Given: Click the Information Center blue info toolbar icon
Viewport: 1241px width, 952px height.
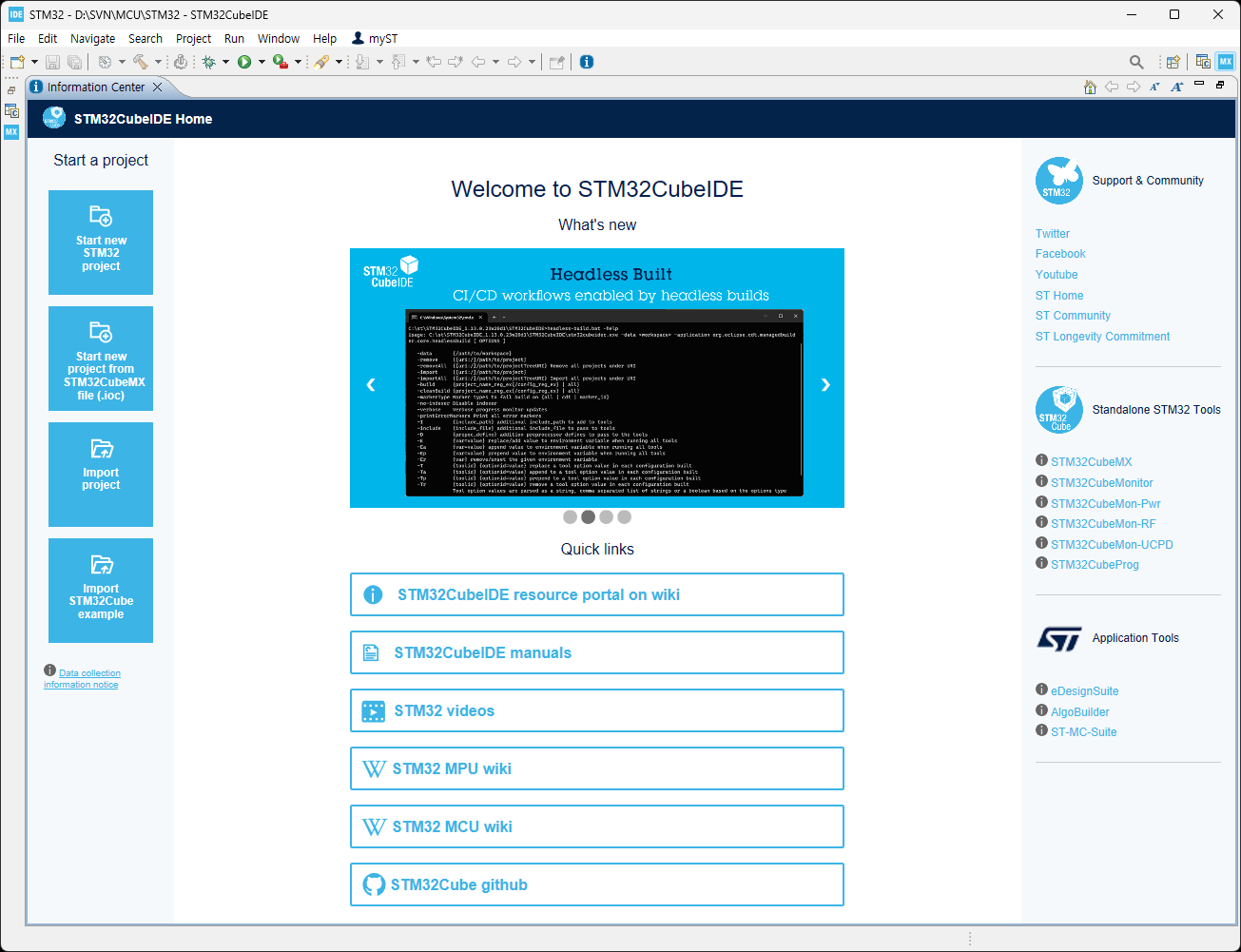Looking at the screenshot, I should coord(587,62).
